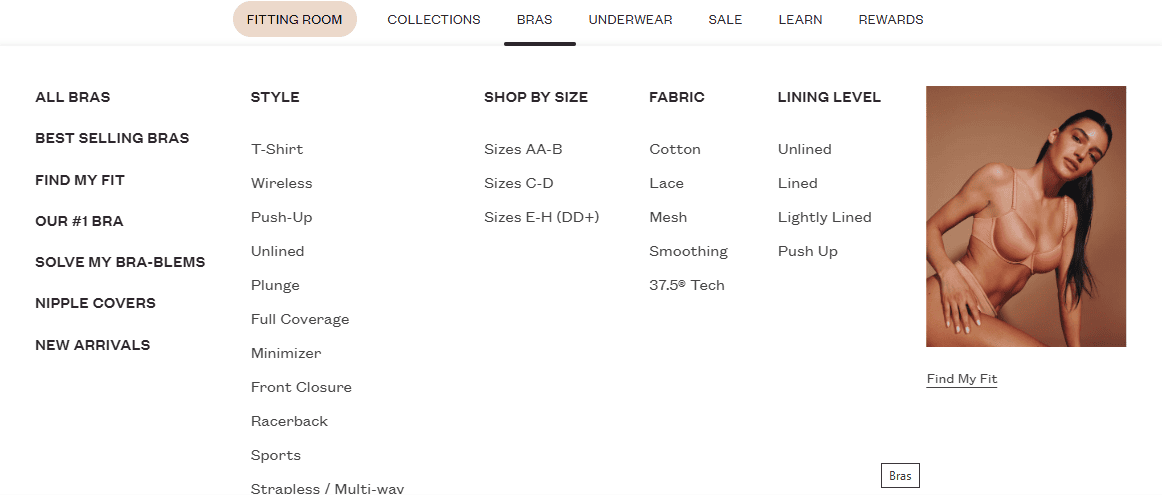Open Best Selling Bras

(112, 139)
